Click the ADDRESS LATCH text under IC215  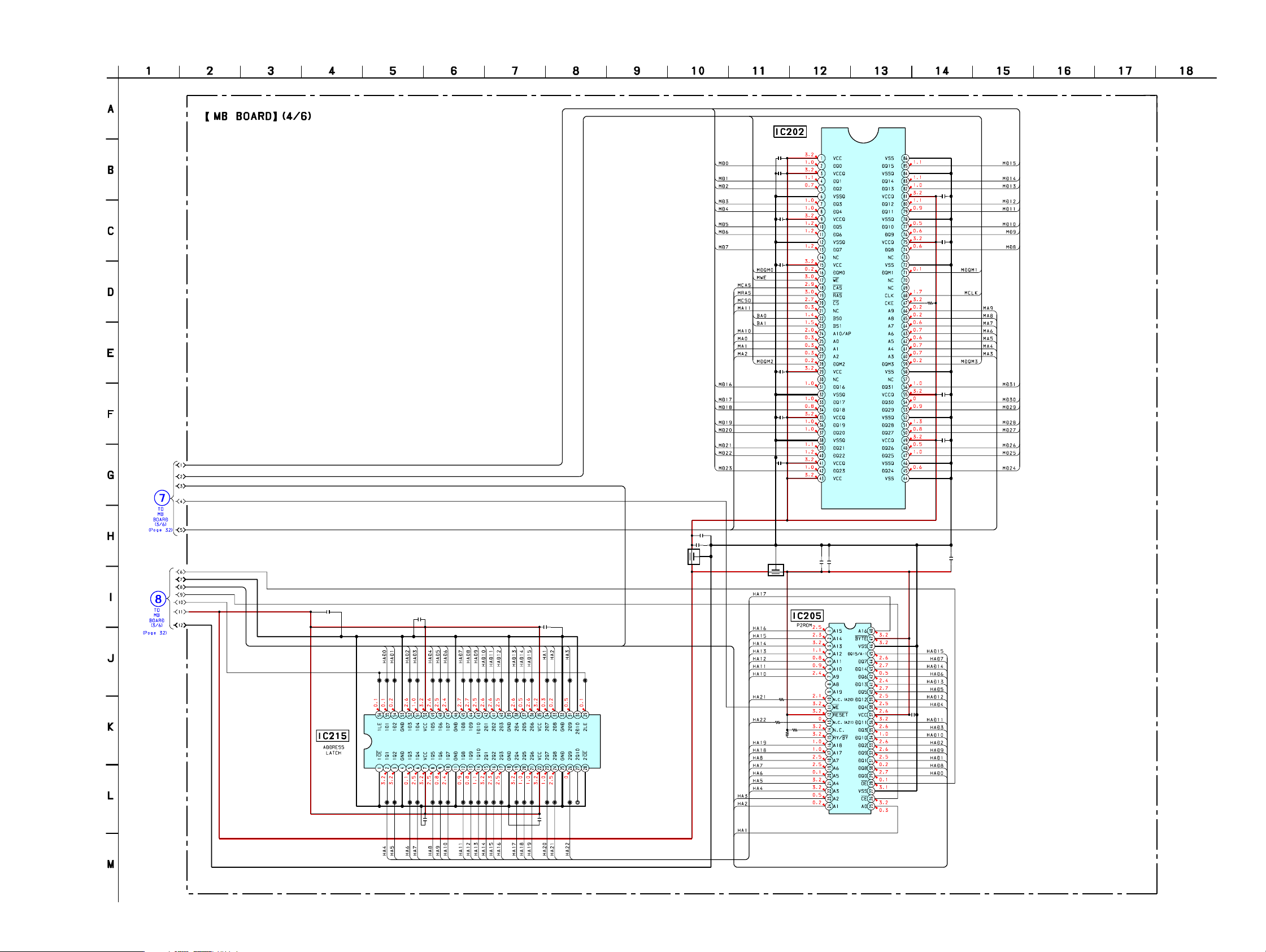point(334,750)
